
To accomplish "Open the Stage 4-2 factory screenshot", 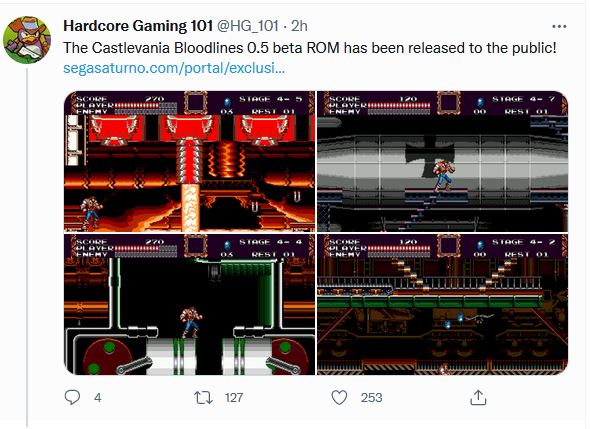I will (442, 304).
